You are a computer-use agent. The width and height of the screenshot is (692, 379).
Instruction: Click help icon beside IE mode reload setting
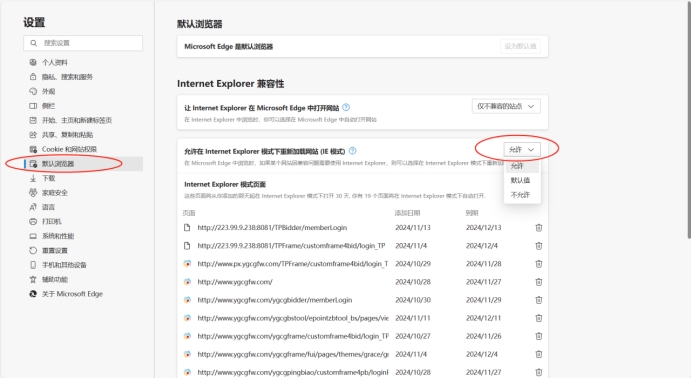point(352,151)
